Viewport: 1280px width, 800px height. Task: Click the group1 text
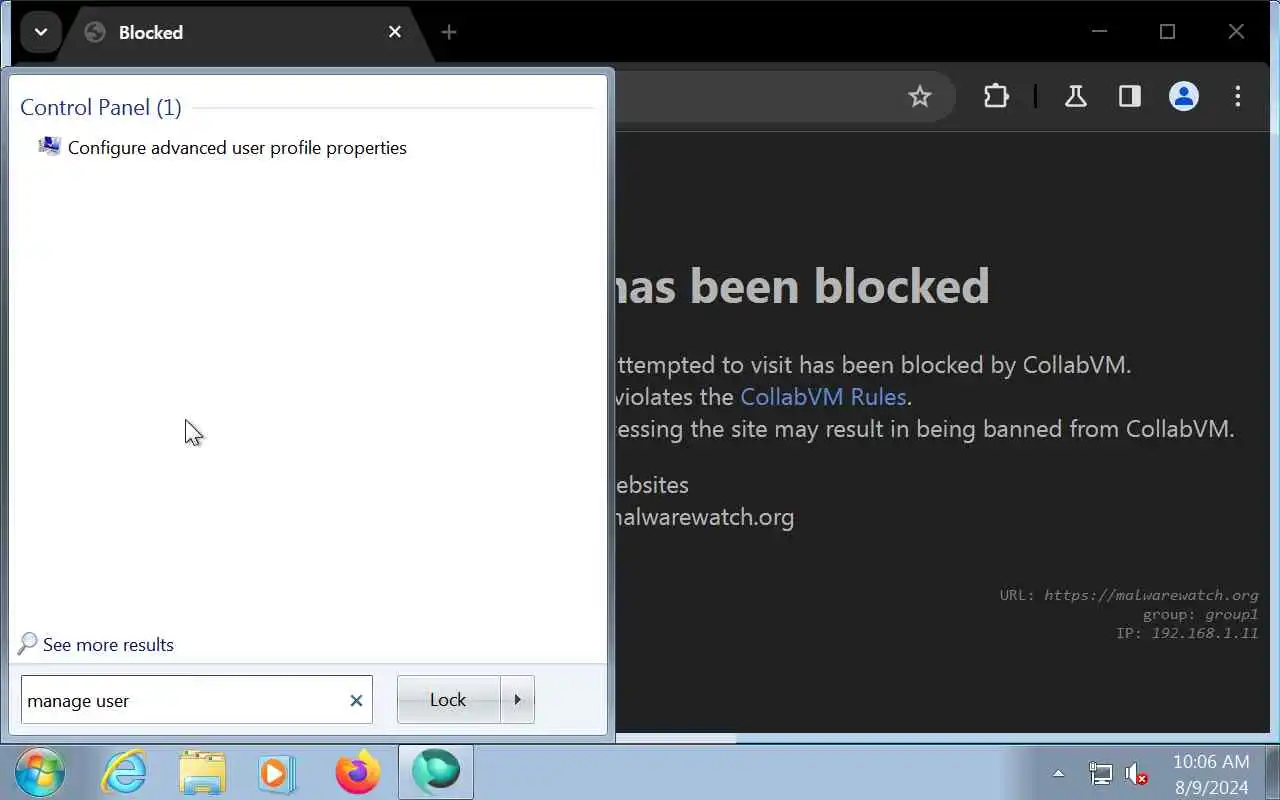(1231, 614)
